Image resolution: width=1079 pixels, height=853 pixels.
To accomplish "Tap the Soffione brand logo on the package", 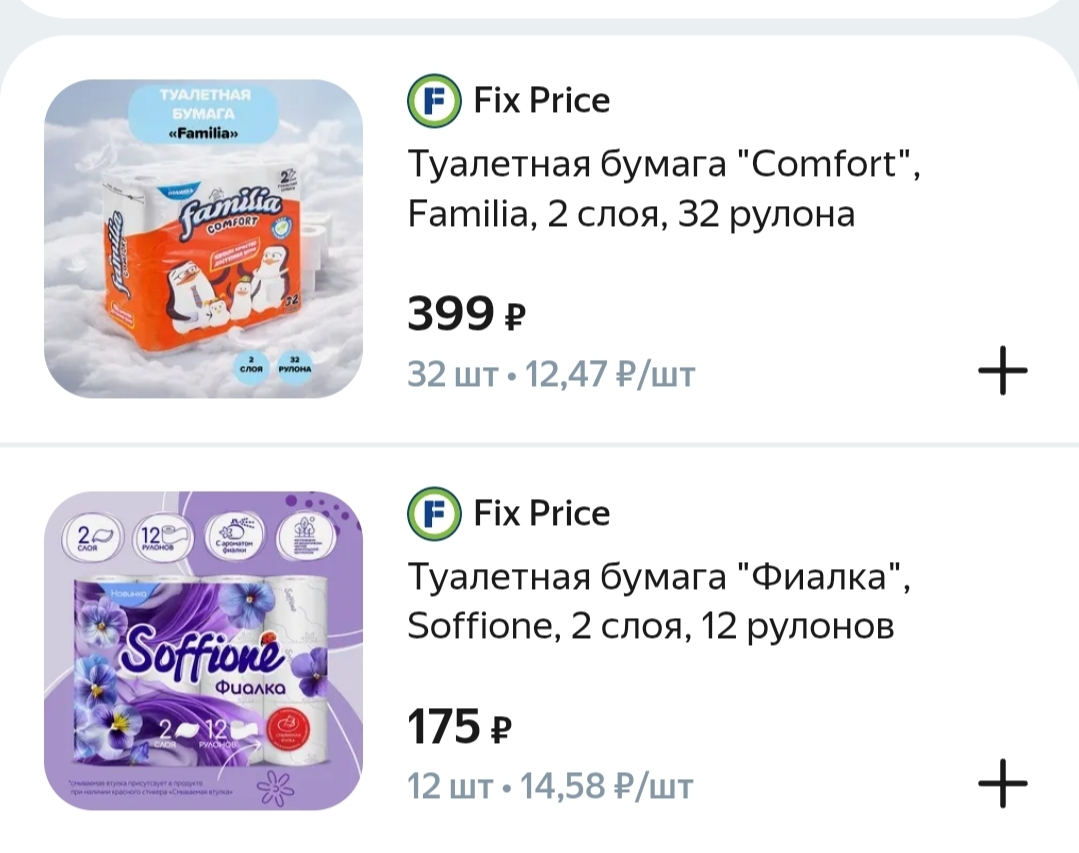I will point(202,651).
